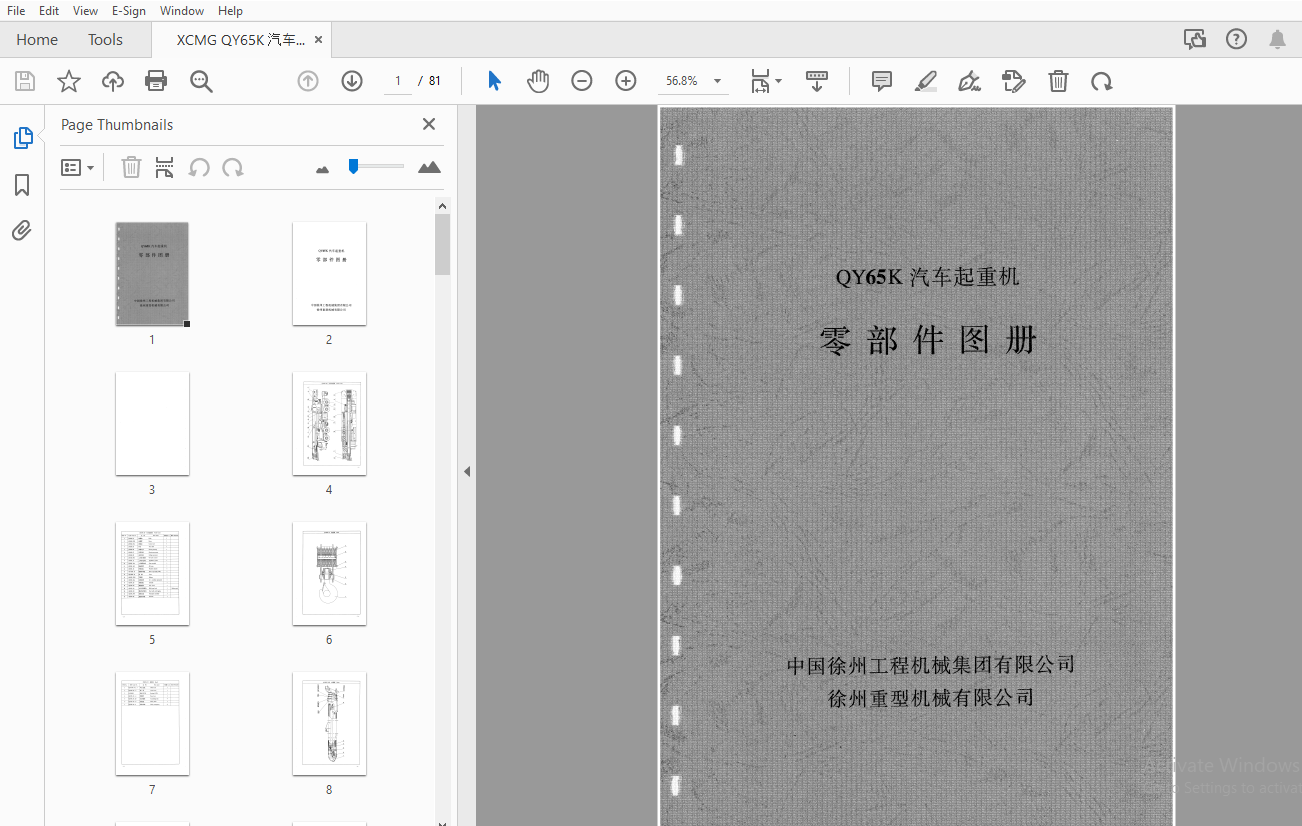
Task: Click the thumbnails panel scrollbar
Action: point(443,244)
